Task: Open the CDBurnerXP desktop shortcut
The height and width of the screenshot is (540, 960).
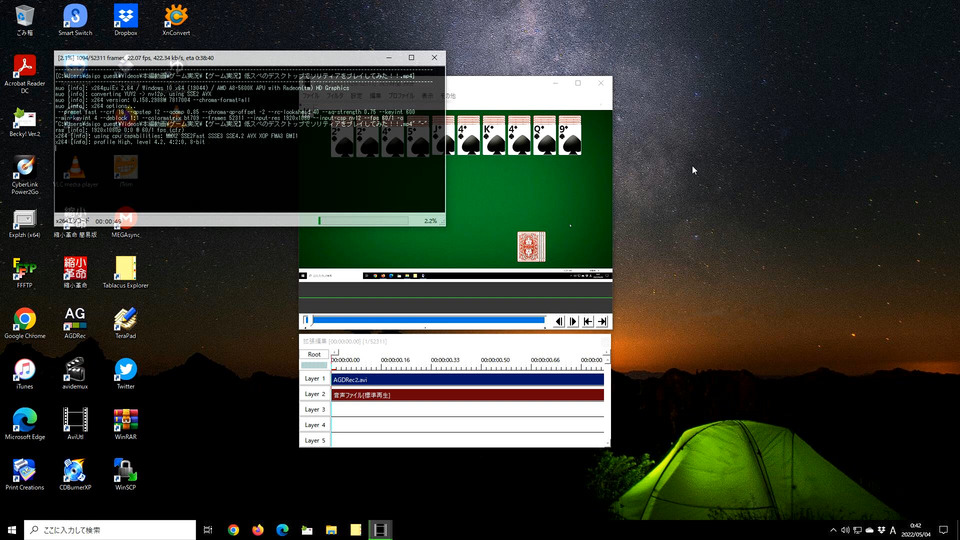Action: [x=75, y=470]
